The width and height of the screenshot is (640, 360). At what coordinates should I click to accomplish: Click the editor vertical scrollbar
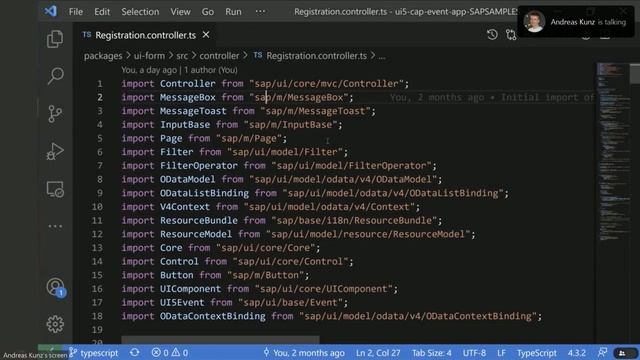(x=635, y=73)
